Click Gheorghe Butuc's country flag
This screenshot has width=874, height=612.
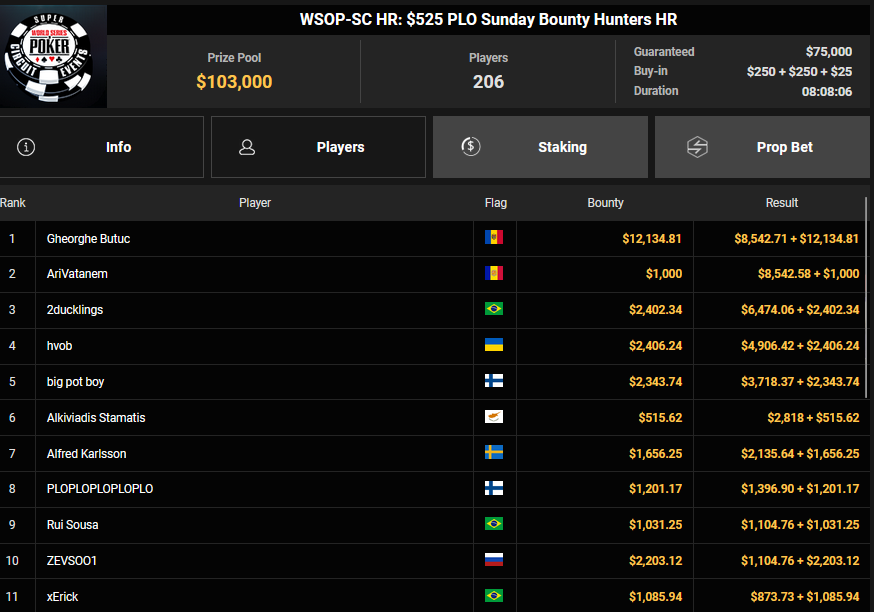tap(494, 238)
